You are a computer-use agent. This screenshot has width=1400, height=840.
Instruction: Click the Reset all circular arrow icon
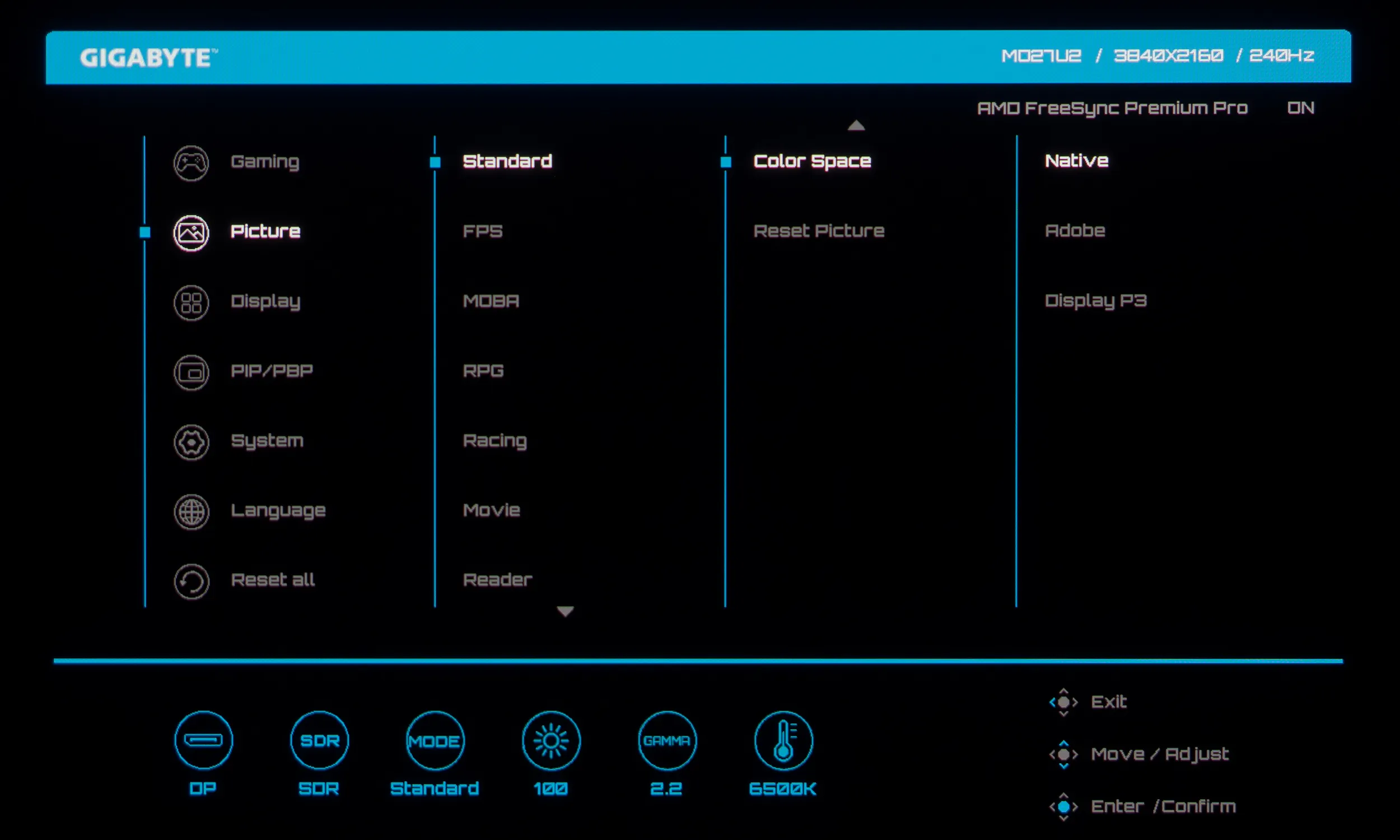tap(191, 581)
